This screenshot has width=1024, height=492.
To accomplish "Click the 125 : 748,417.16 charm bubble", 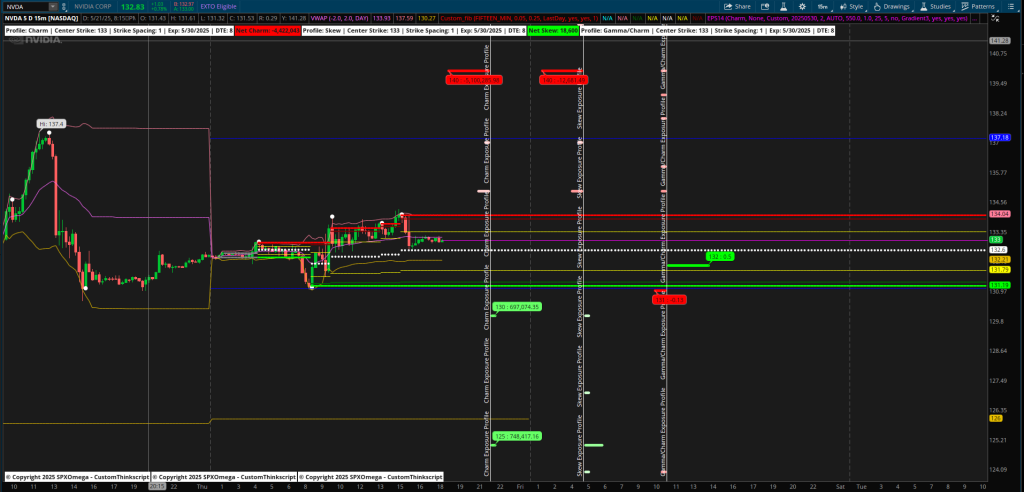I will pos(517,436).
